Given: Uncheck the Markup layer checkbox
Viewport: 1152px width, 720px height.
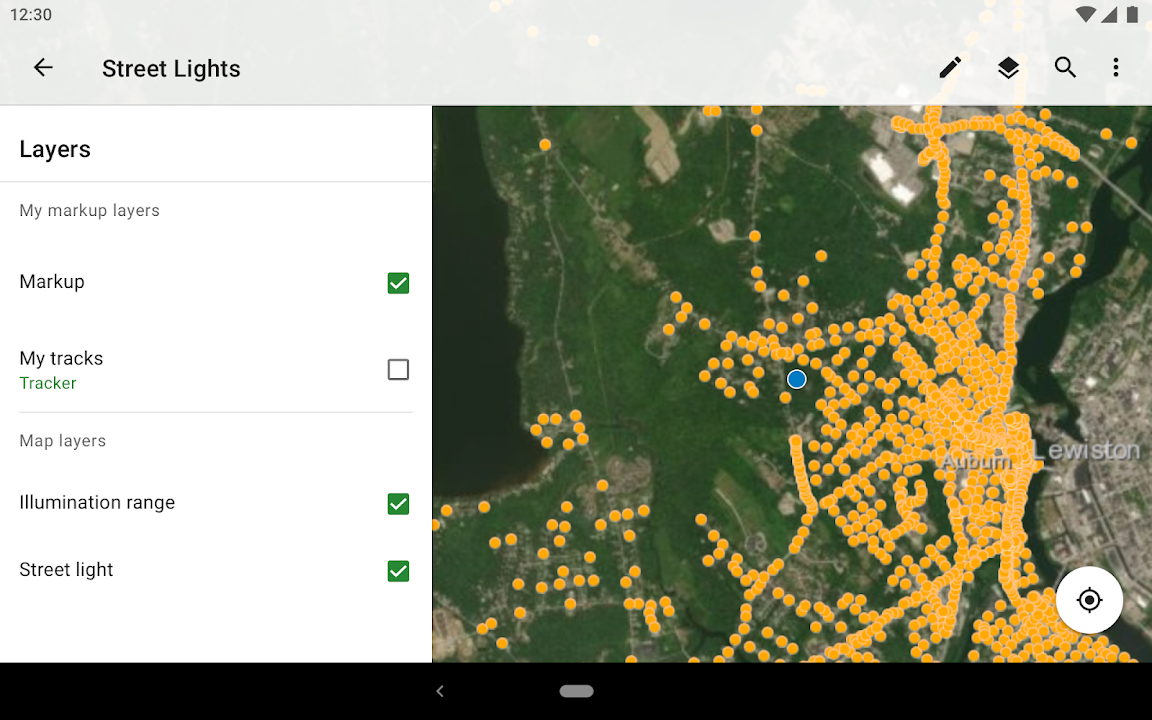Looking at the screenshot, I should pyautogui.click(x=398, y=283).
